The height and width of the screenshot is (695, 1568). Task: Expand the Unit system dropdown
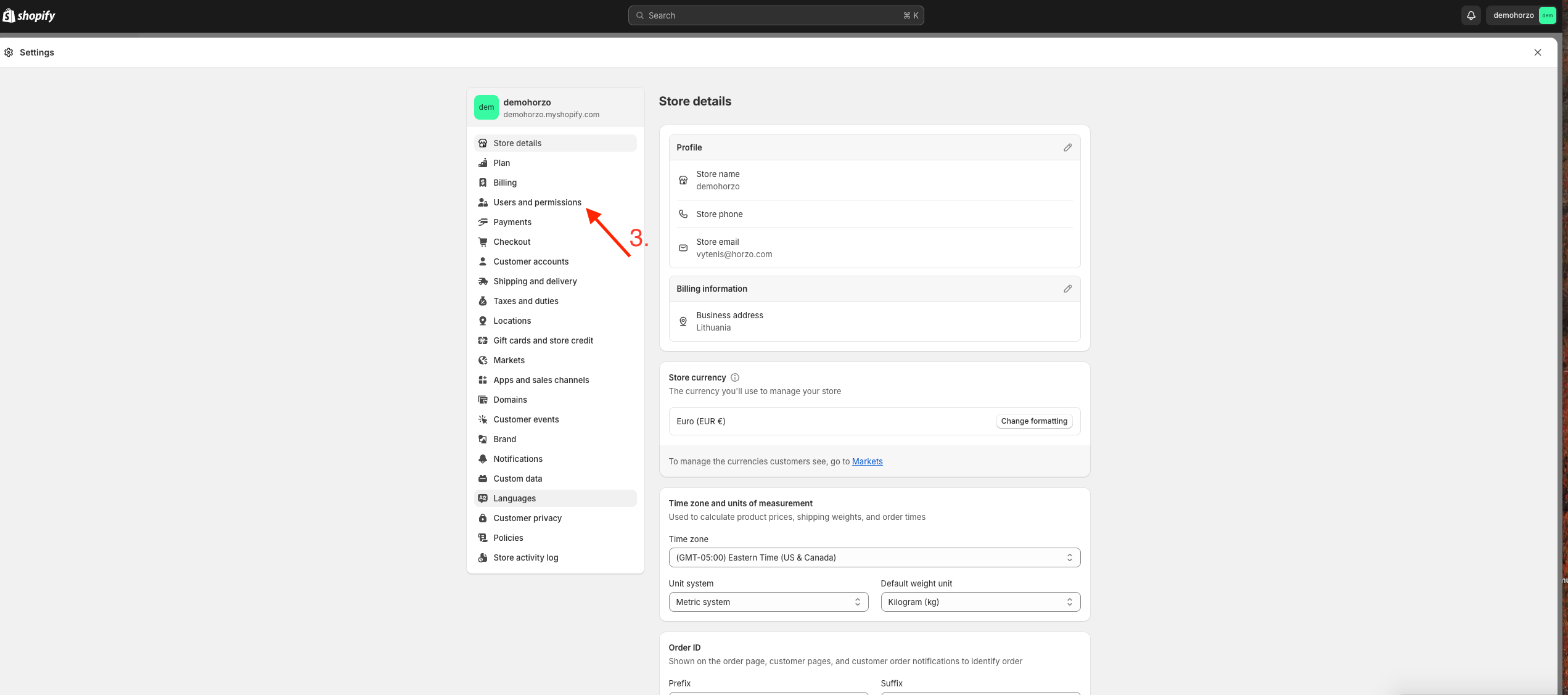768,602
